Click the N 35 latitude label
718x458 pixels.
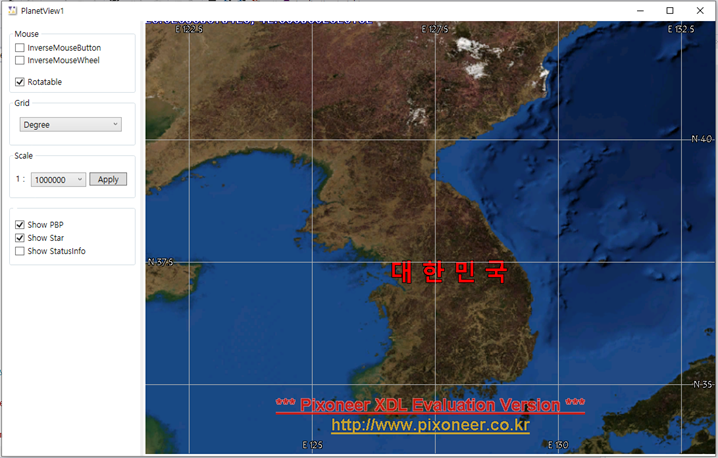tap(703, 384)
